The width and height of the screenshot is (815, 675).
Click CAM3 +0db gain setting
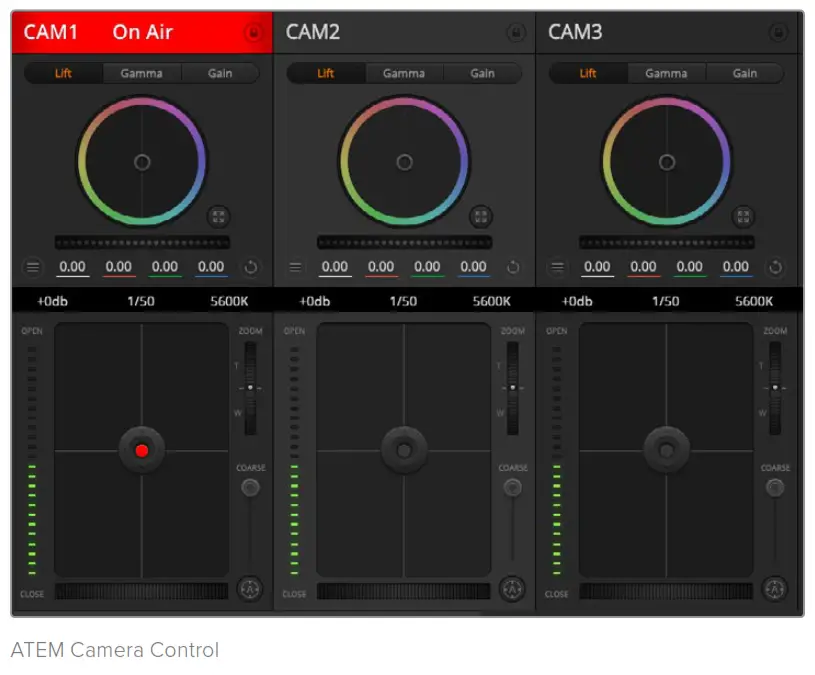pos(577,301)
